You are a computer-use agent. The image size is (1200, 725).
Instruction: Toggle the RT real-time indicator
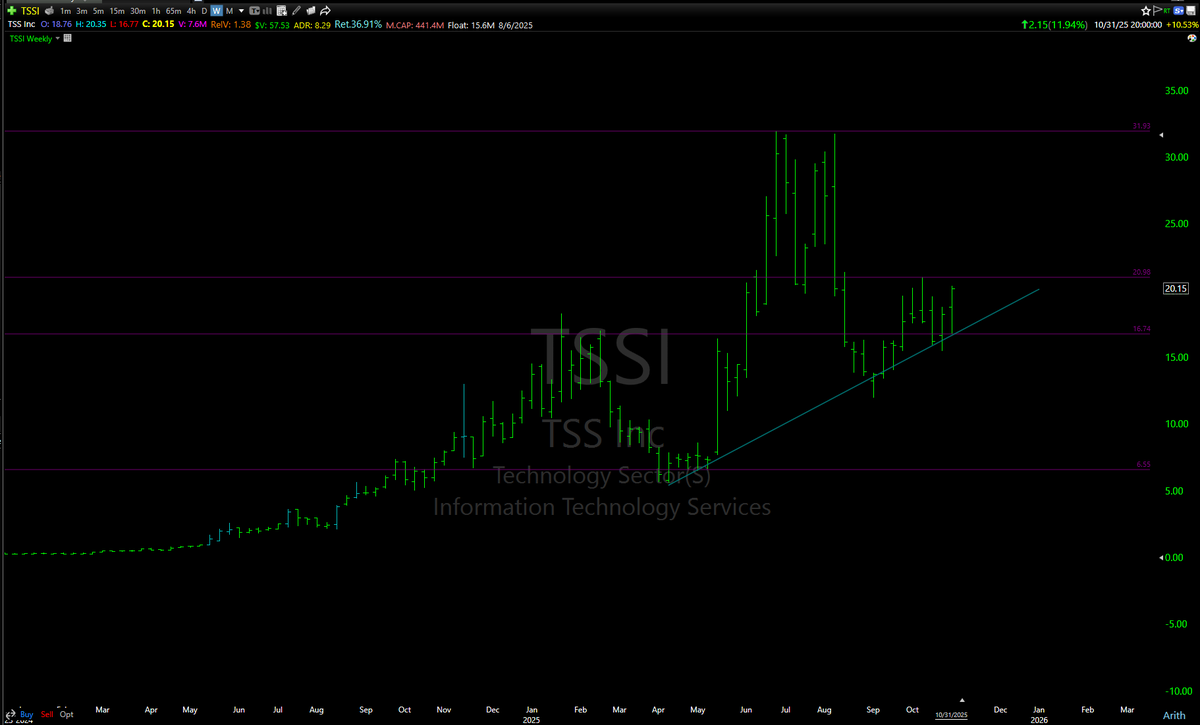[x=1167, y=11]
